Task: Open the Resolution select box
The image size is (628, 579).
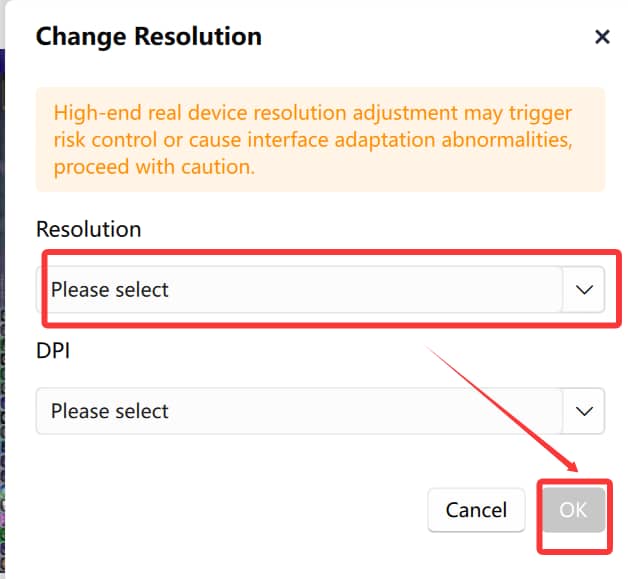Action: click(300, 290)
